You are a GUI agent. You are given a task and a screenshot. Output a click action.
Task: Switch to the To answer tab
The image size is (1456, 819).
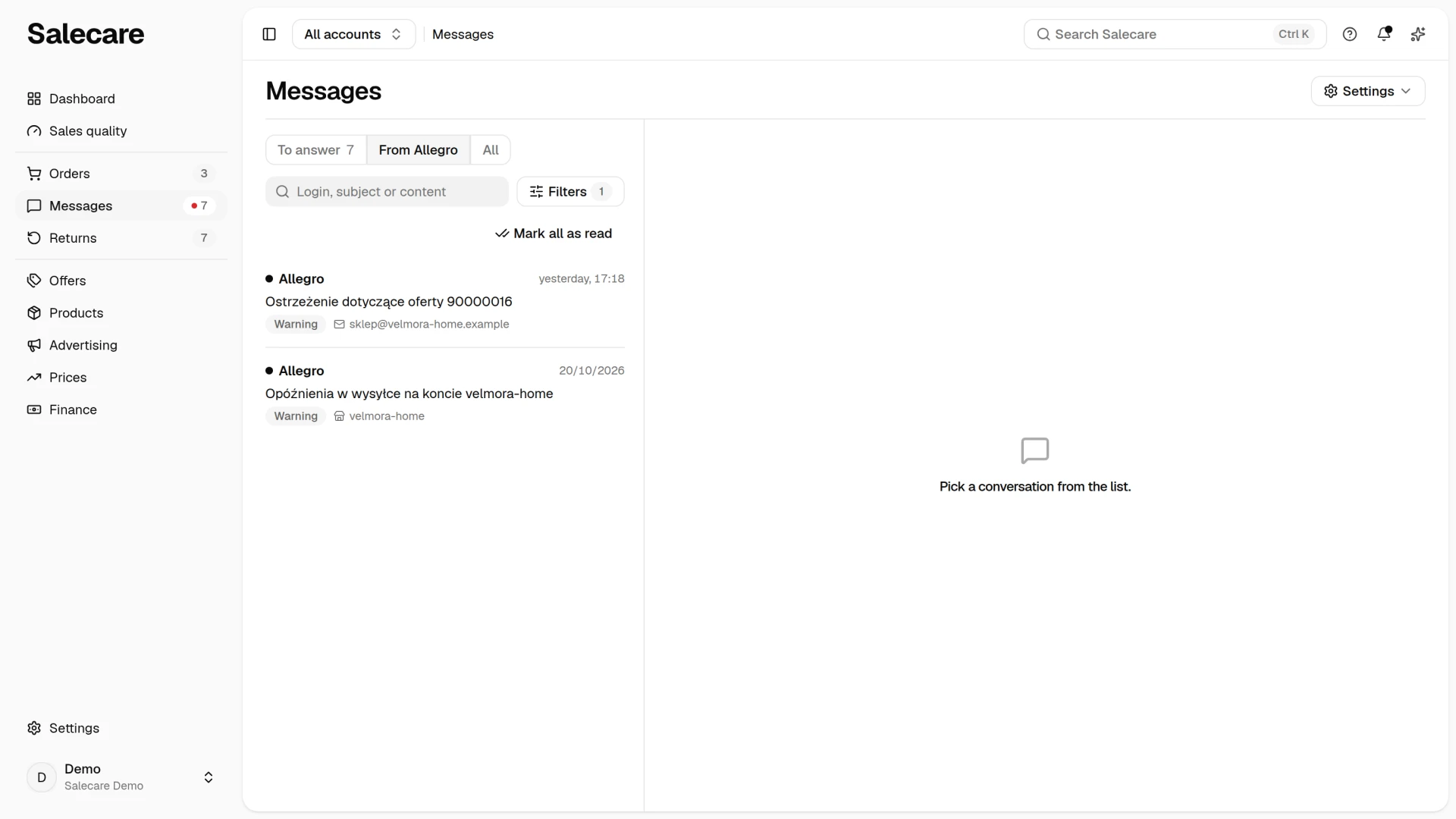[315, 150]
